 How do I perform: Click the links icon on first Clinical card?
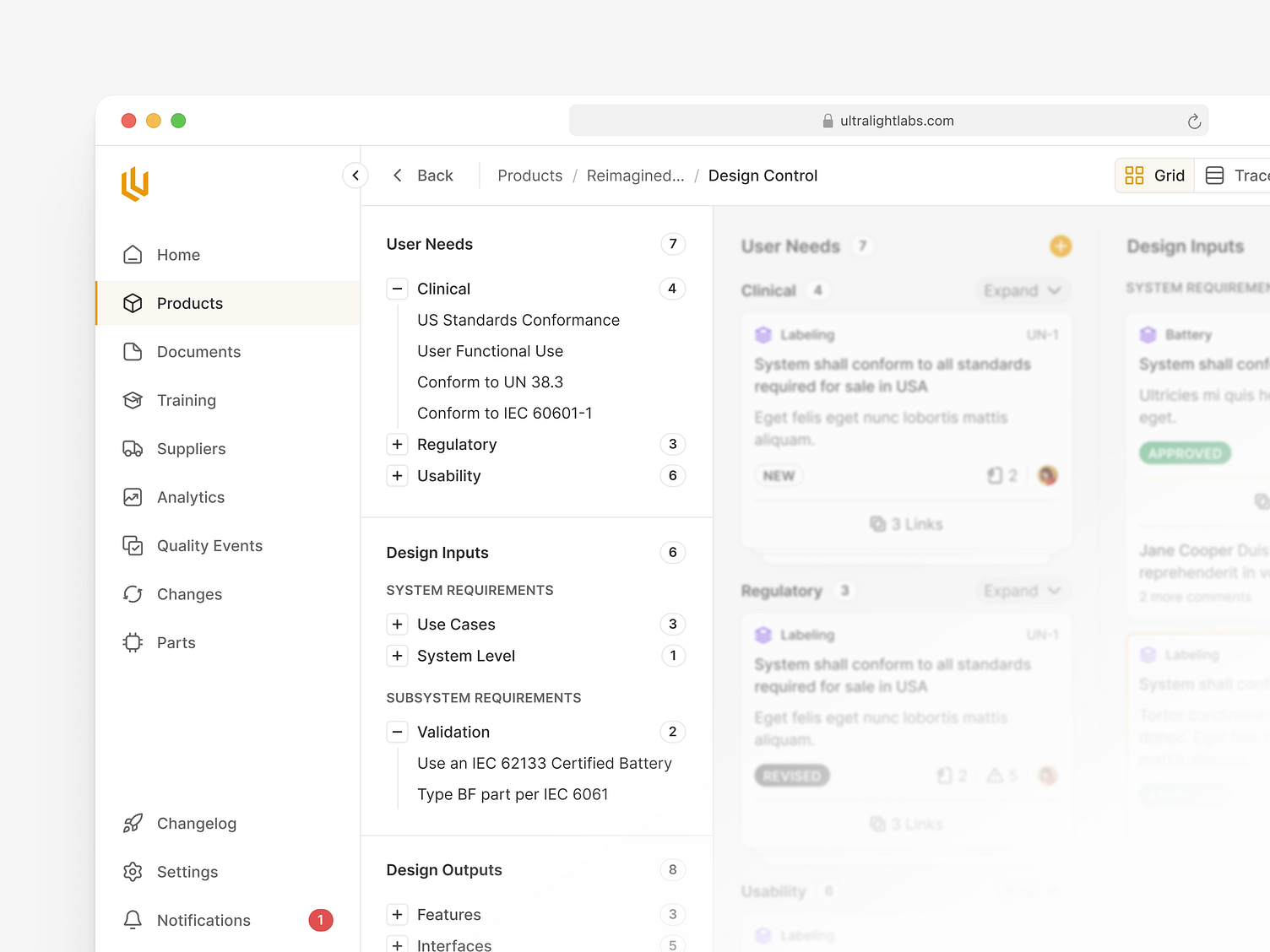tap(878, 524)
